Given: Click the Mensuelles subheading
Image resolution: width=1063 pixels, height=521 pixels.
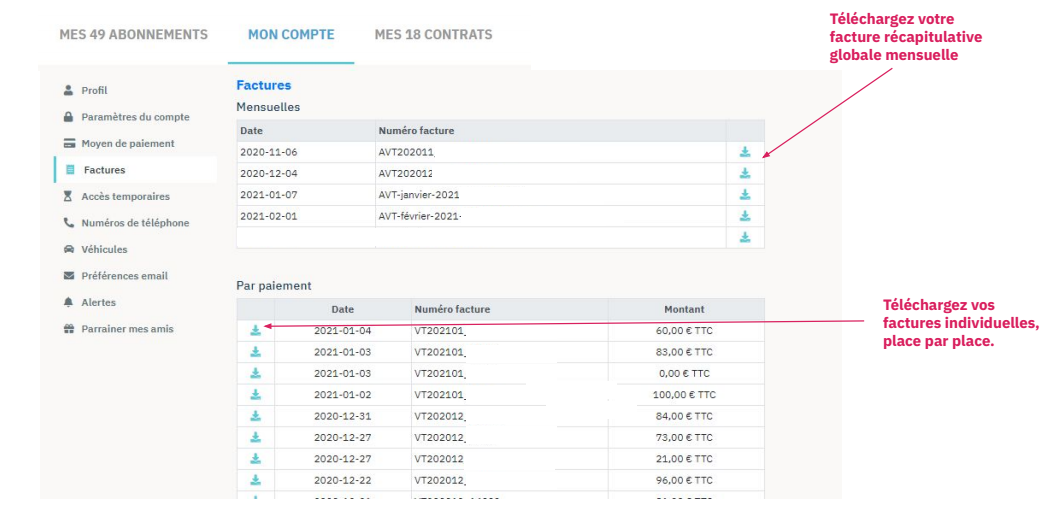Looking at the screenshot, I should coord(268,106).
